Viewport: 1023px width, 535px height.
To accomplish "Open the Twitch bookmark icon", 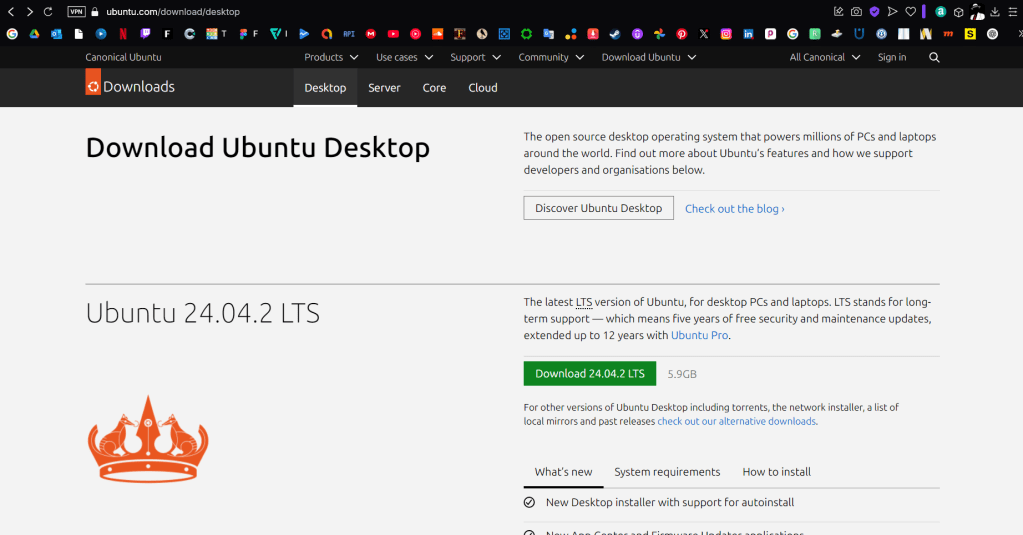I will (x=145, y=34).
